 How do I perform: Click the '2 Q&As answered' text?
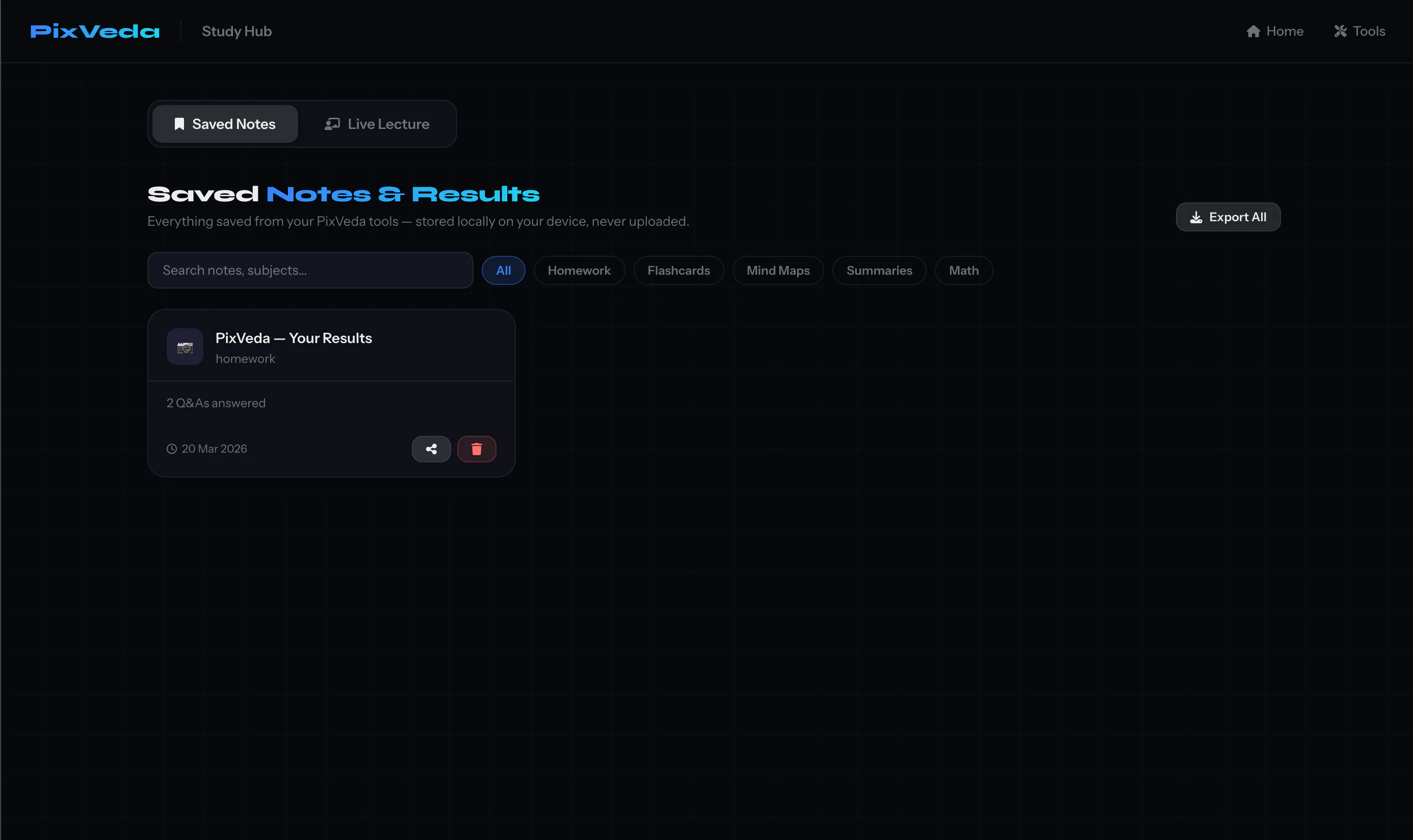click(x=216, y=403)
